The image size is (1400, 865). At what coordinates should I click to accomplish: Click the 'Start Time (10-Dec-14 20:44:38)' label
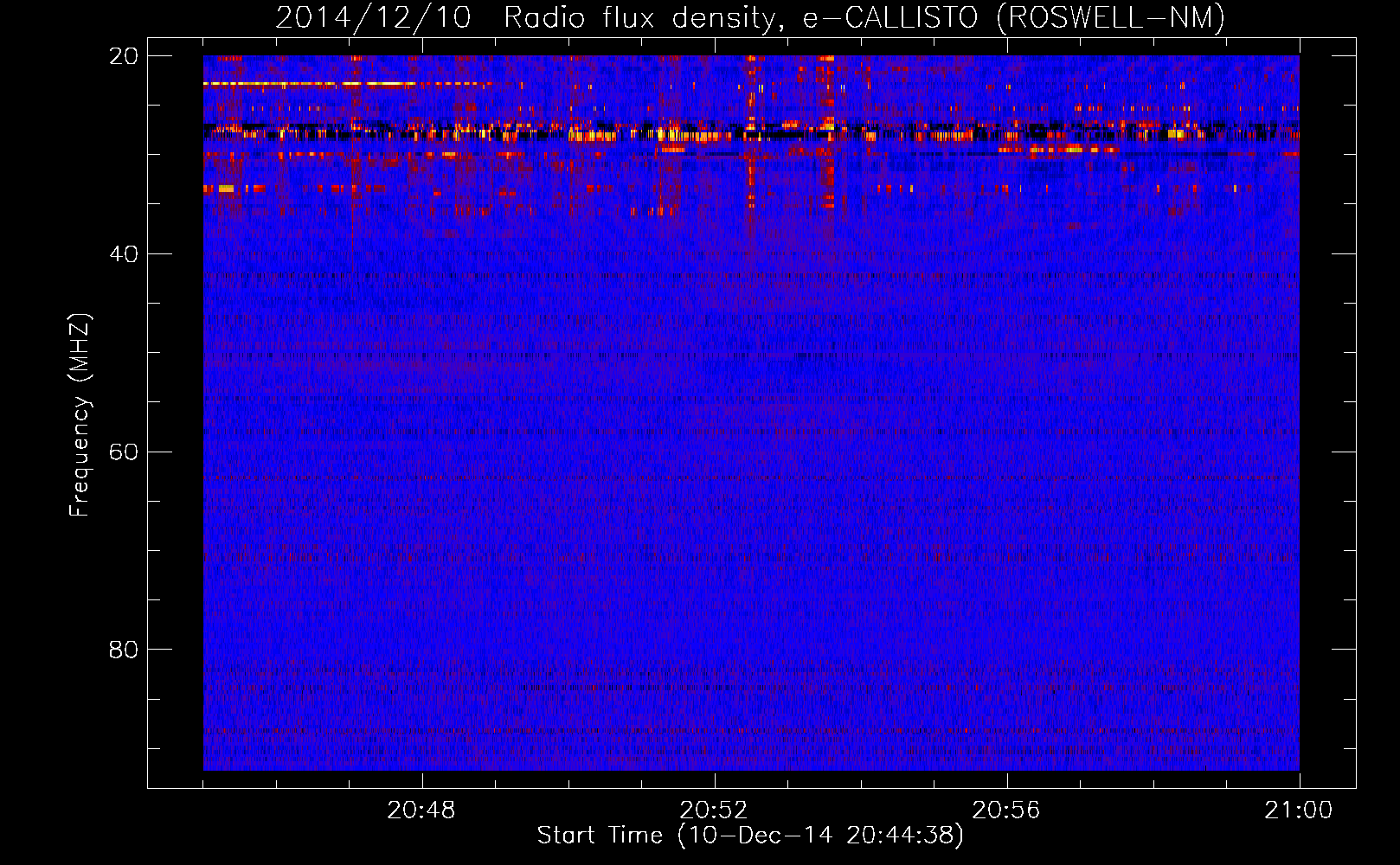pos(750,836)
